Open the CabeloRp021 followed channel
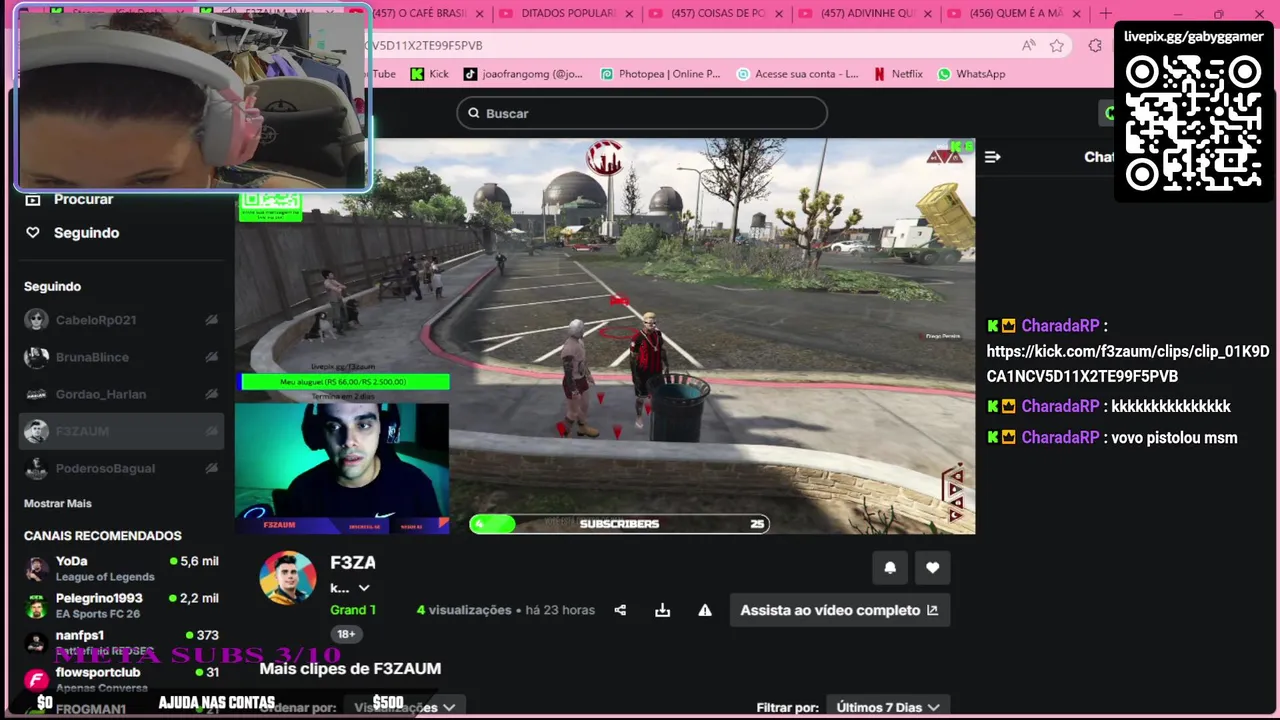Screen dimensions: 1280x720 pyautogui.click(x=121, y=320)
